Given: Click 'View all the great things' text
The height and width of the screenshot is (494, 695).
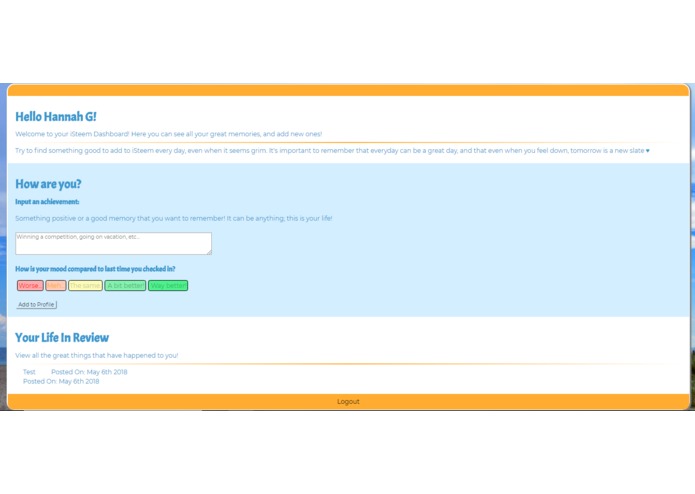Looking at the screenshot, I should click(x=97, y=355).
